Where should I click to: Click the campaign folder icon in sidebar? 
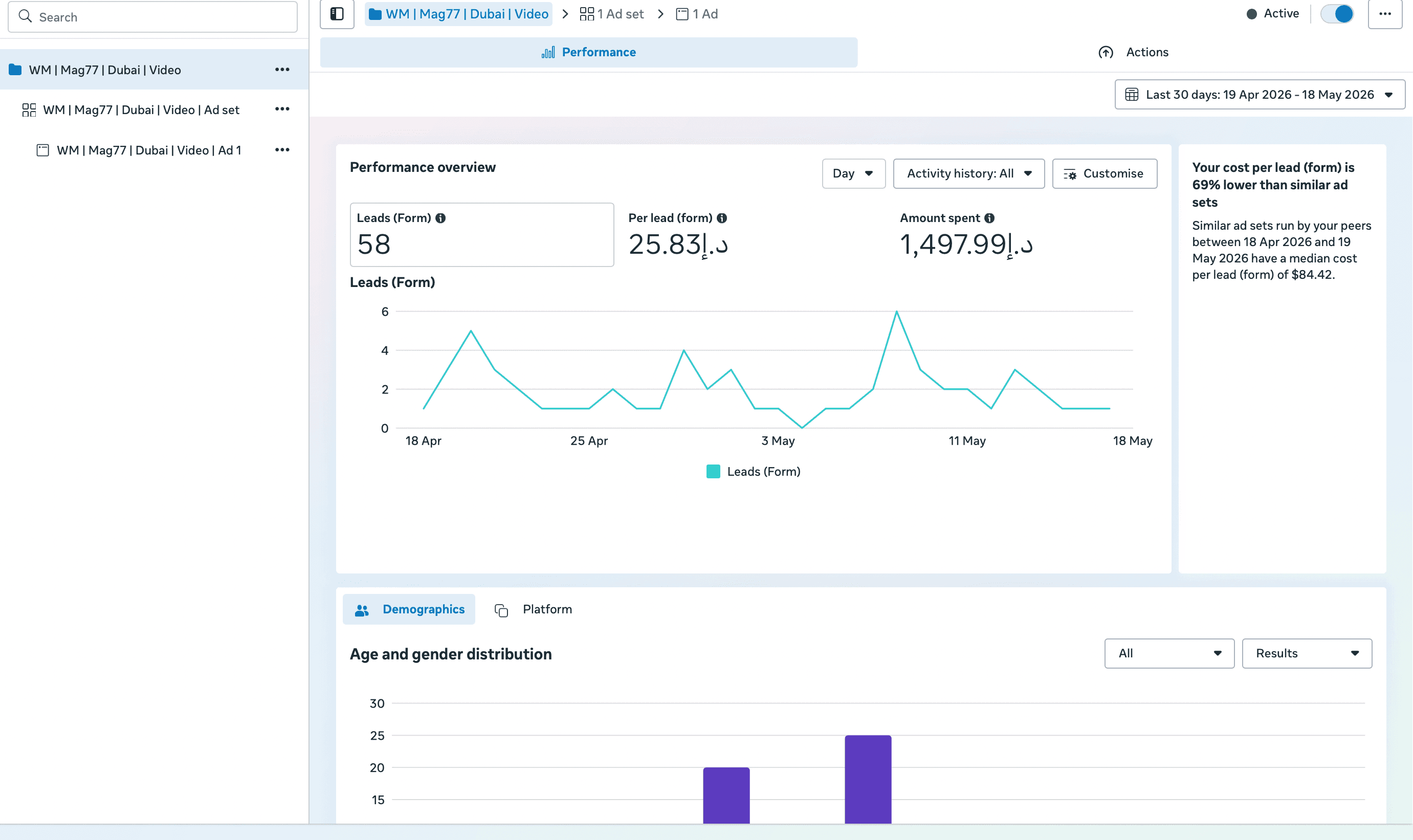[15, 70]
